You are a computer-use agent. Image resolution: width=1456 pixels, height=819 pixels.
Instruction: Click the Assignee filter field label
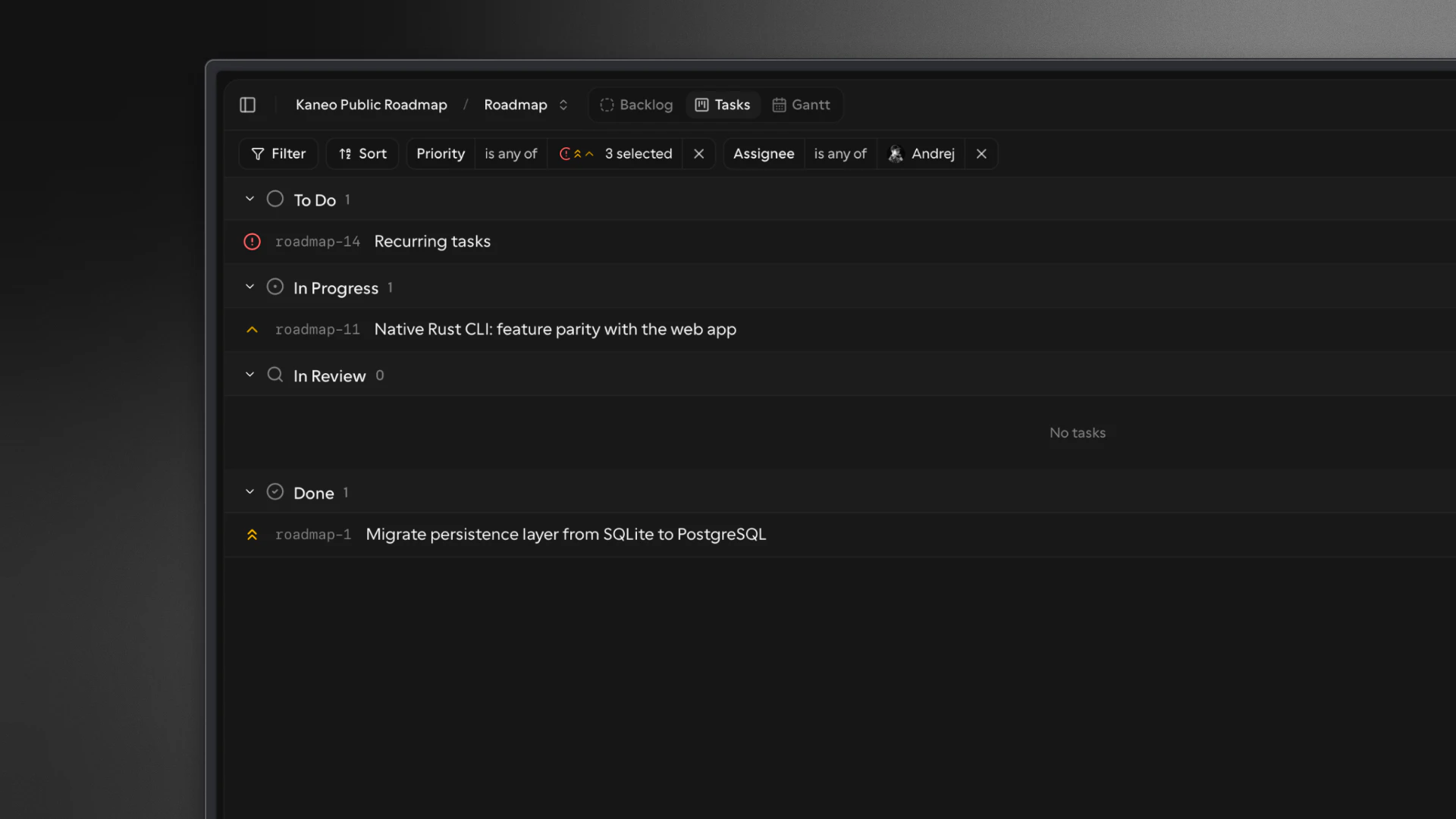click(764, 154)
